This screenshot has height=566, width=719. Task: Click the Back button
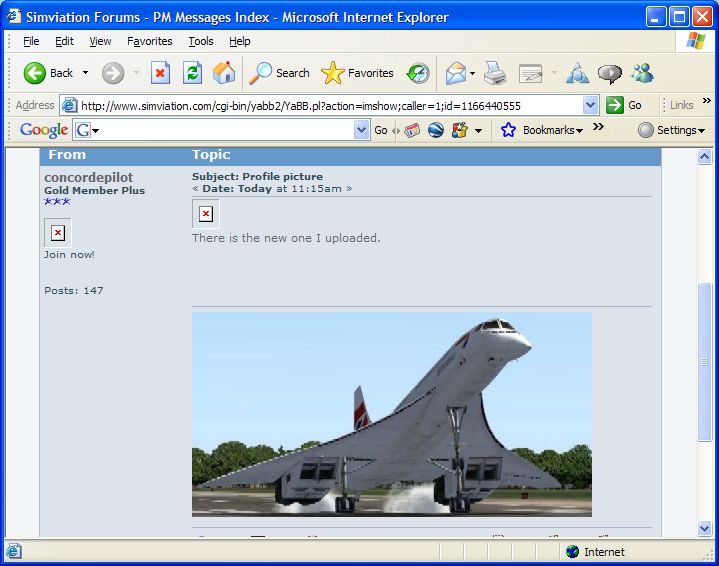point(49,73)
